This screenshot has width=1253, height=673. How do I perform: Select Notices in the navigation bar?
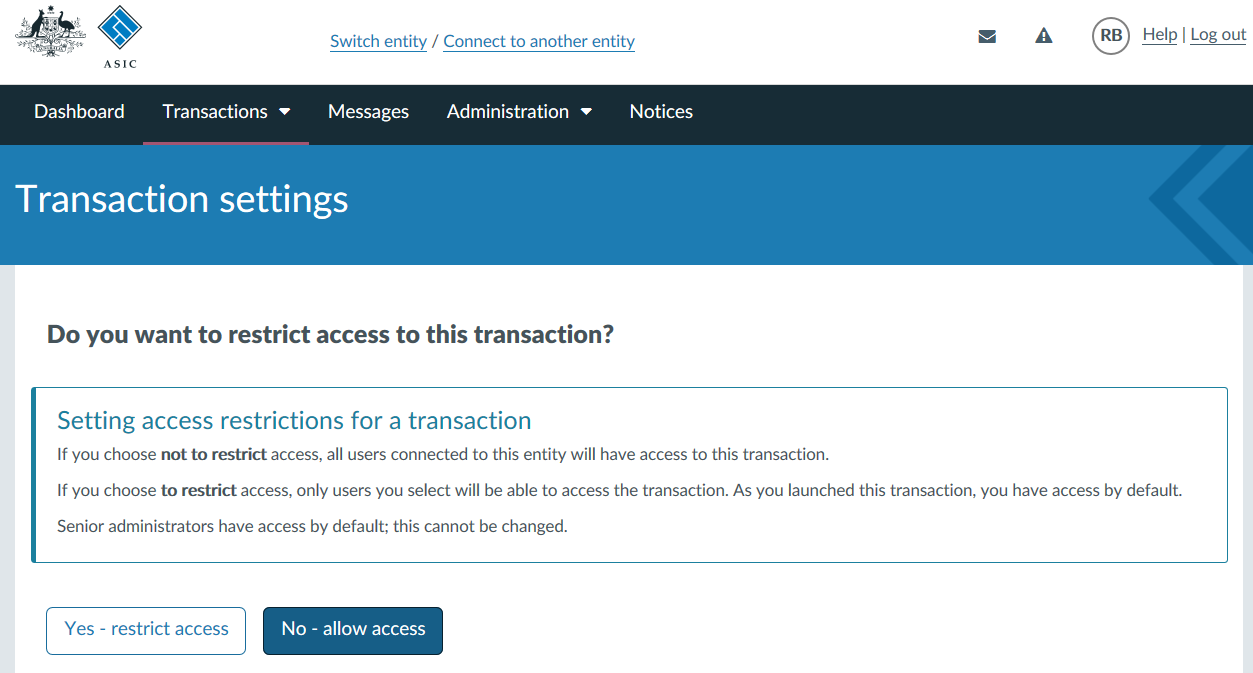point(661,112)
